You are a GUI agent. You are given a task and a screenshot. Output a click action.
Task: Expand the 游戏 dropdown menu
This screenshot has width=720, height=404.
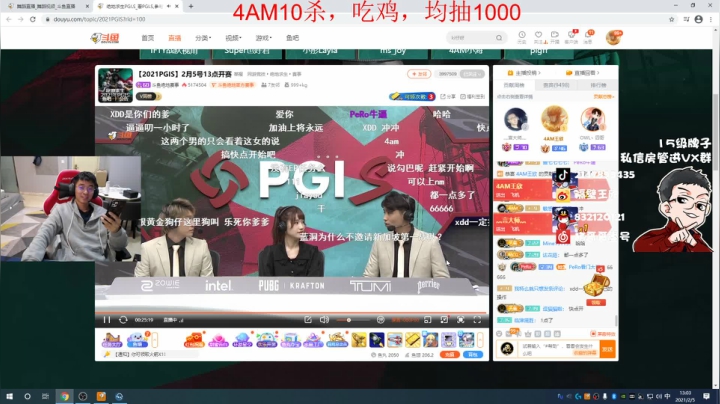click(x=264, y=38)
